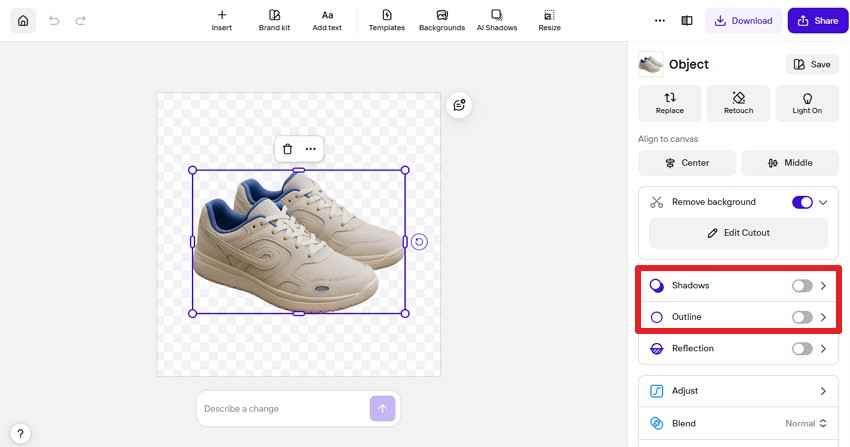Select the shoes image on canvas
Screen dimensions: 850x447
point(298,242)
